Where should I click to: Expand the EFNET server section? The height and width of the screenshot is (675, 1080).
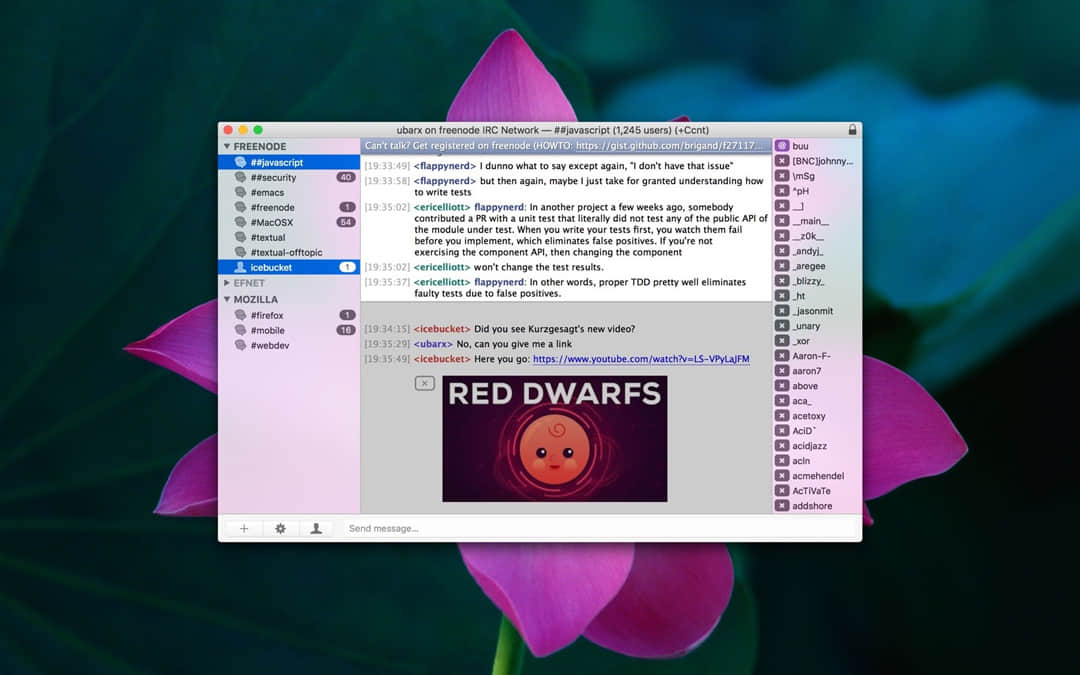[227, 283]
